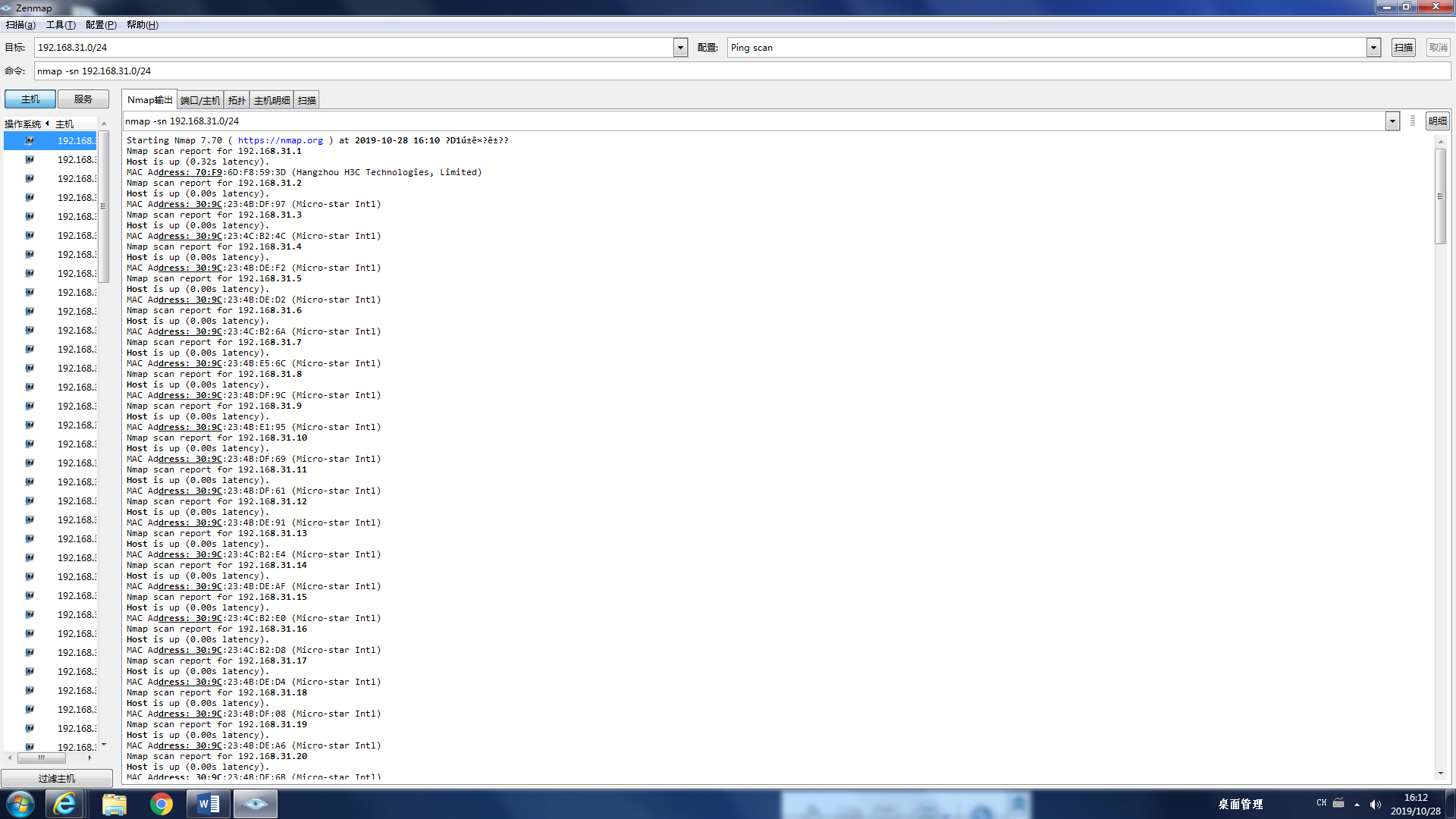Open Internet Explorer from taskbar

pyautogui.click(x=65, y=804)
